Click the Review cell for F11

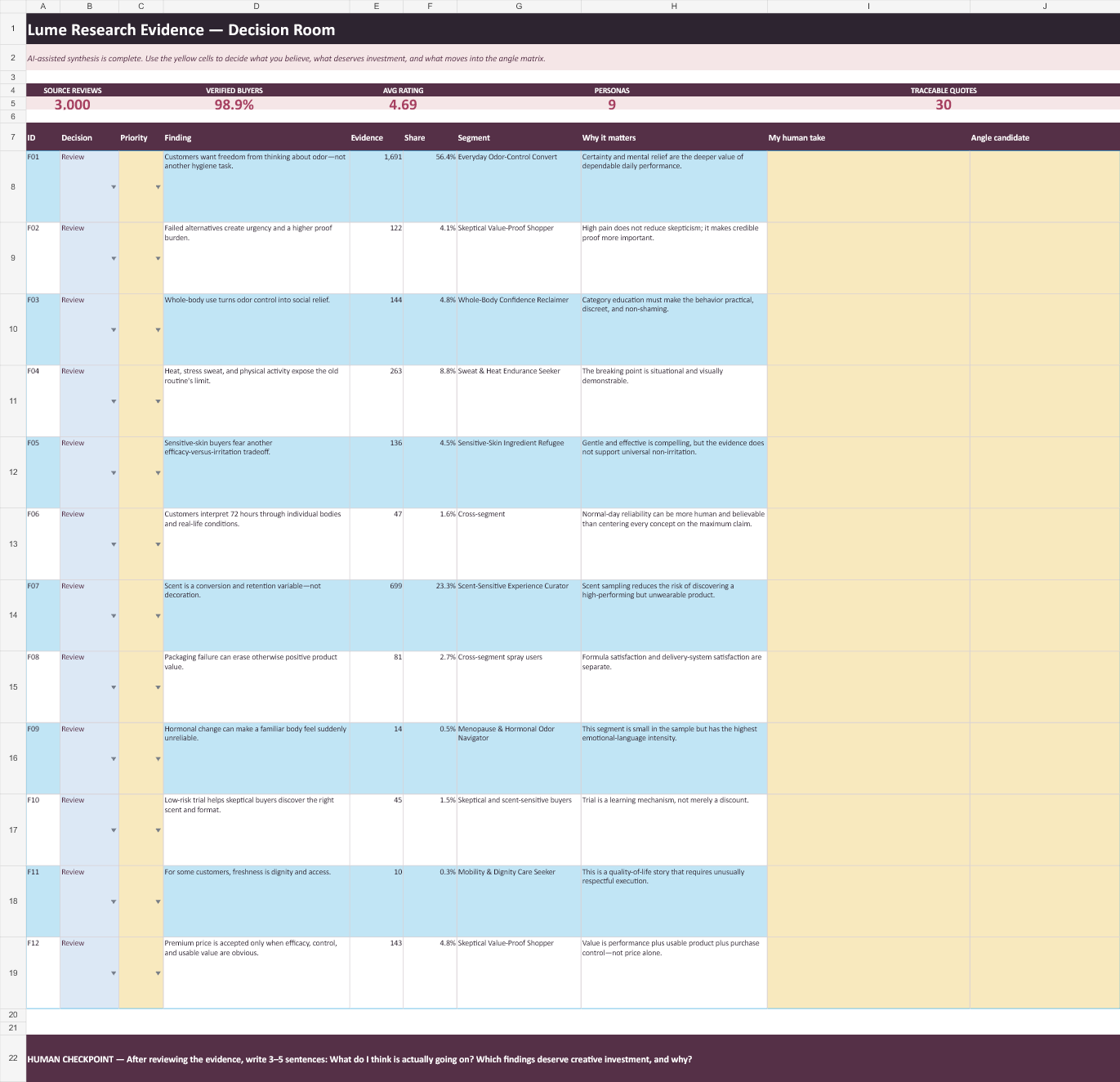click(x=89, y=901)
